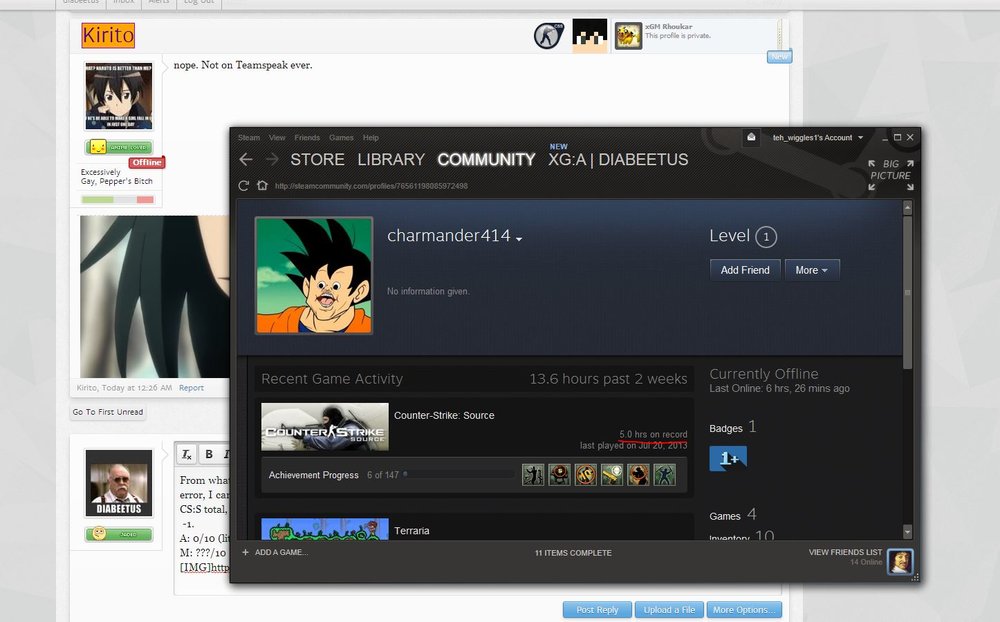
Task: Click Upload a File button
Action: point(669,610)
